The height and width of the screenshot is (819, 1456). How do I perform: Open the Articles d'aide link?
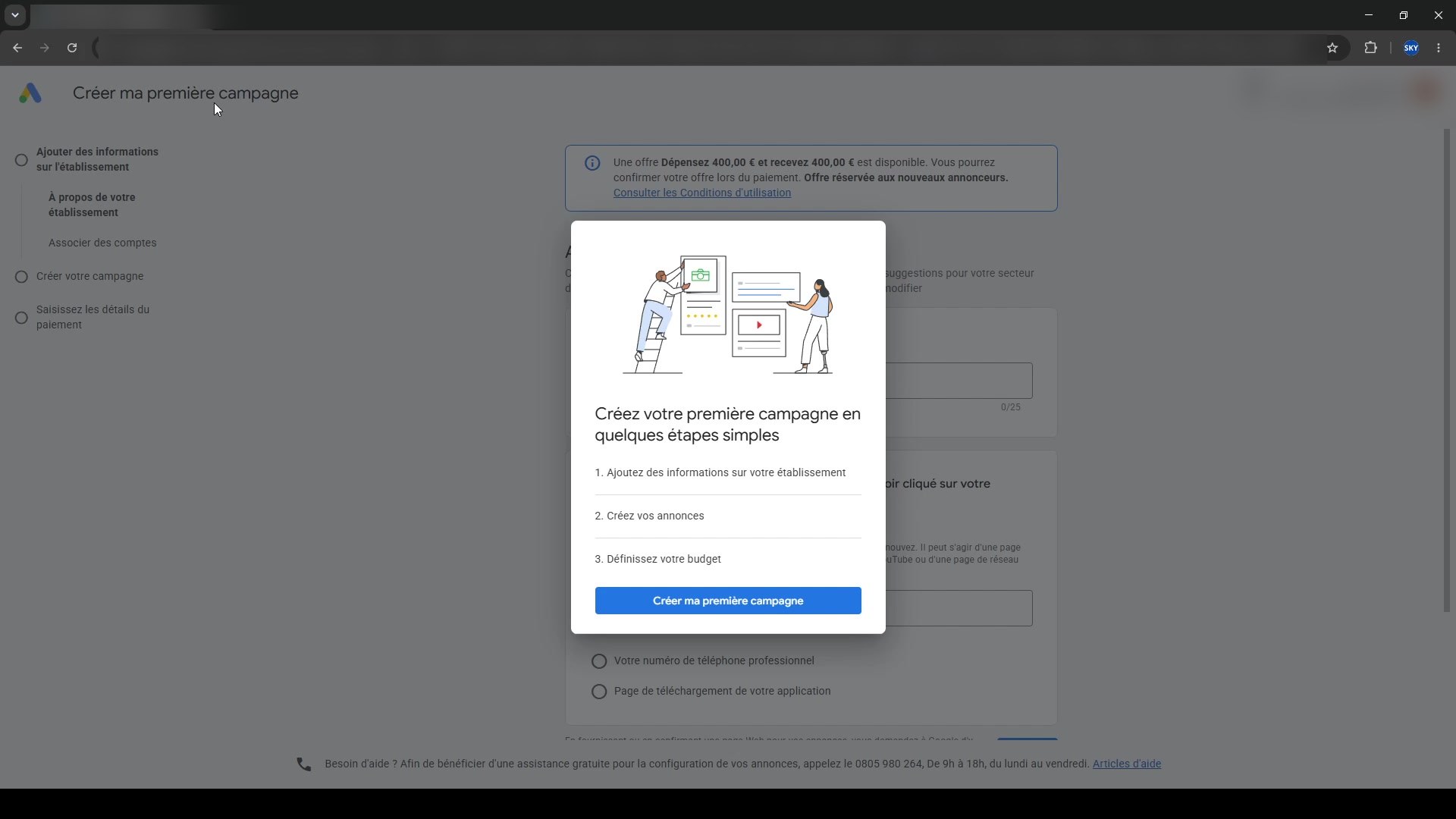coord(1127,764)
